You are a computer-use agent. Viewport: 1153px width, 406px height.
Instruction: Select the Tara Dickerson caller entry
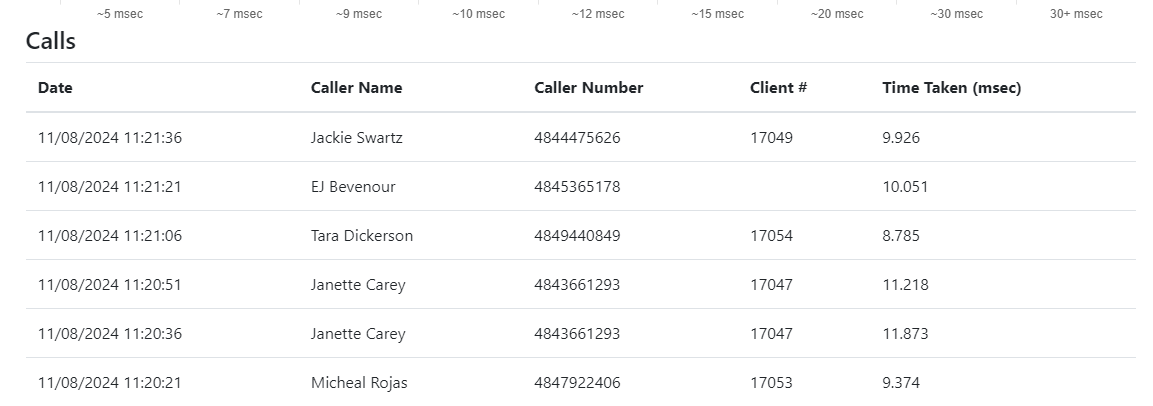click(x=361, y=236)
